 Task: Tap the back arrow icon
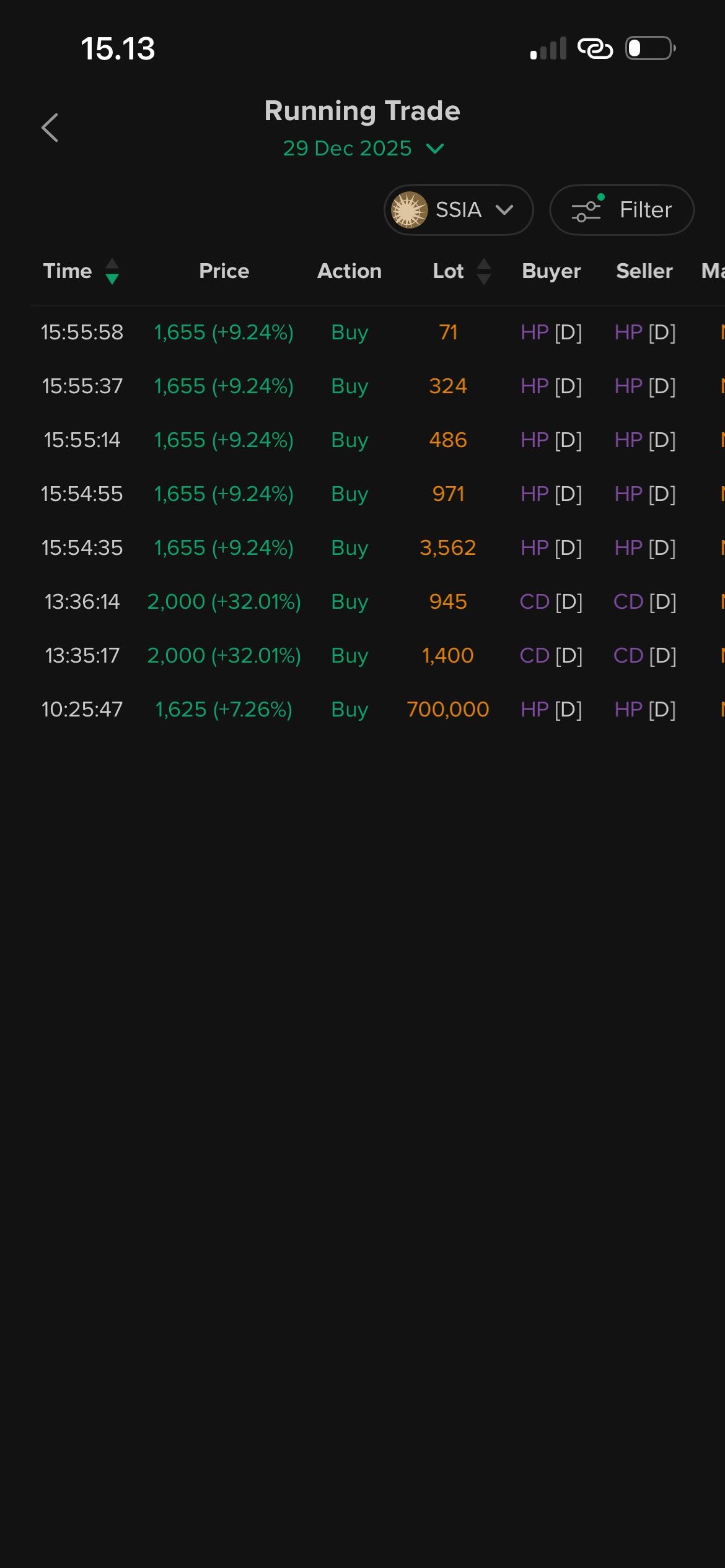coord(50,128)
